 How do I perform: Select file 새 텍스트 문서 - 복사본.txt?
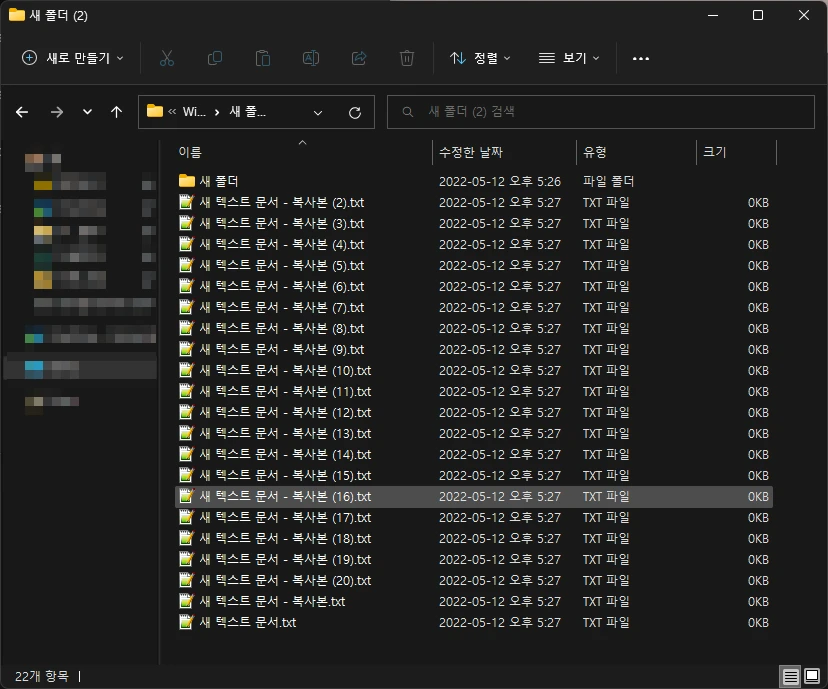click(x=474, y=601)
